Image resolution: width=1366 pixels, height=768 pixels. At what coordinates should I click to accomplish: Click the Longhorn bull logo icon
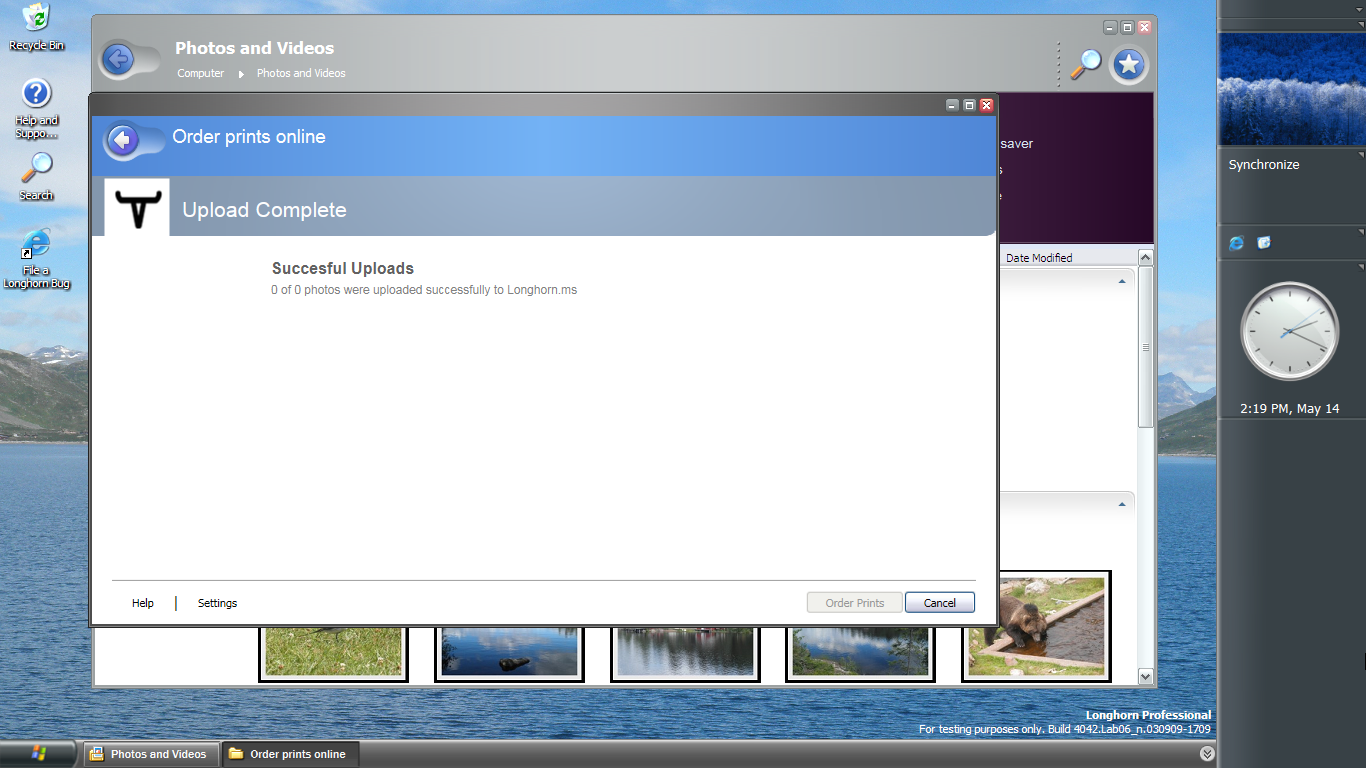click(x=137, y=208)
